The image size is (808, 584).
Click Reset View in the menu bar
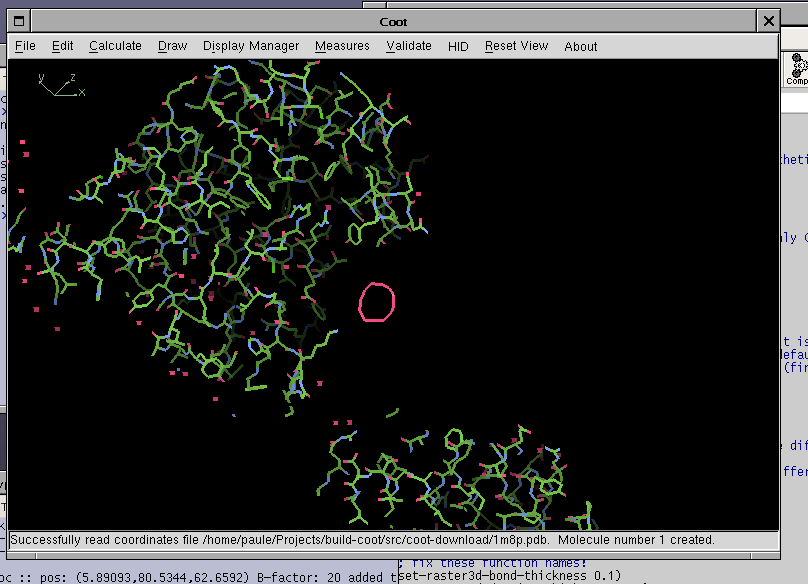(x=516, y=46)
